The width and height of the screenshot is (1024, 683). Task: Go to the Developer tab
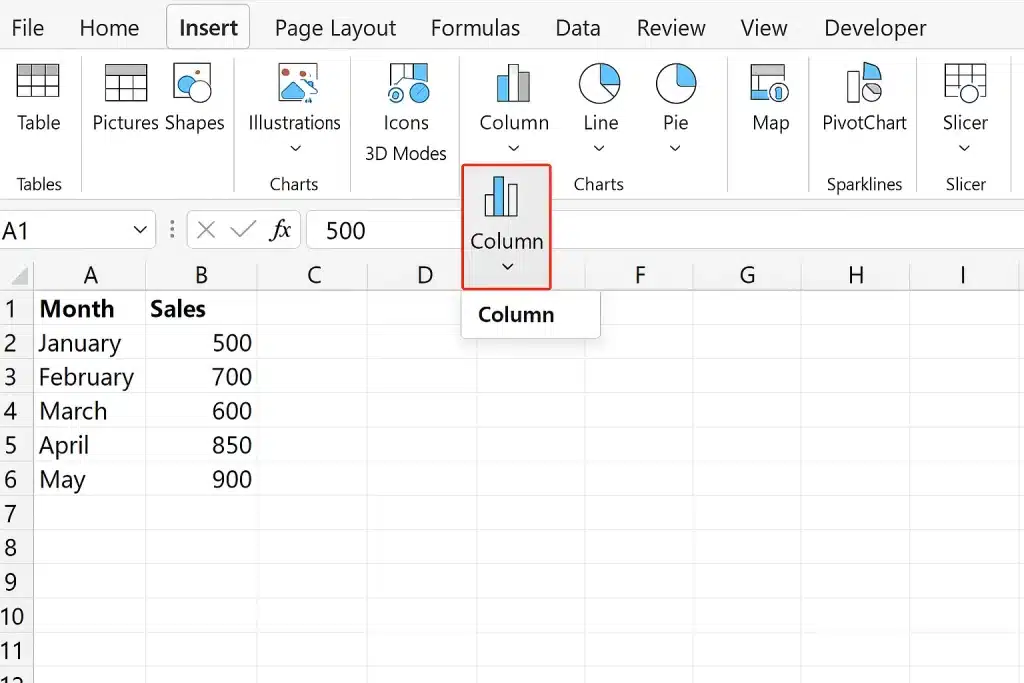point(875,28)
